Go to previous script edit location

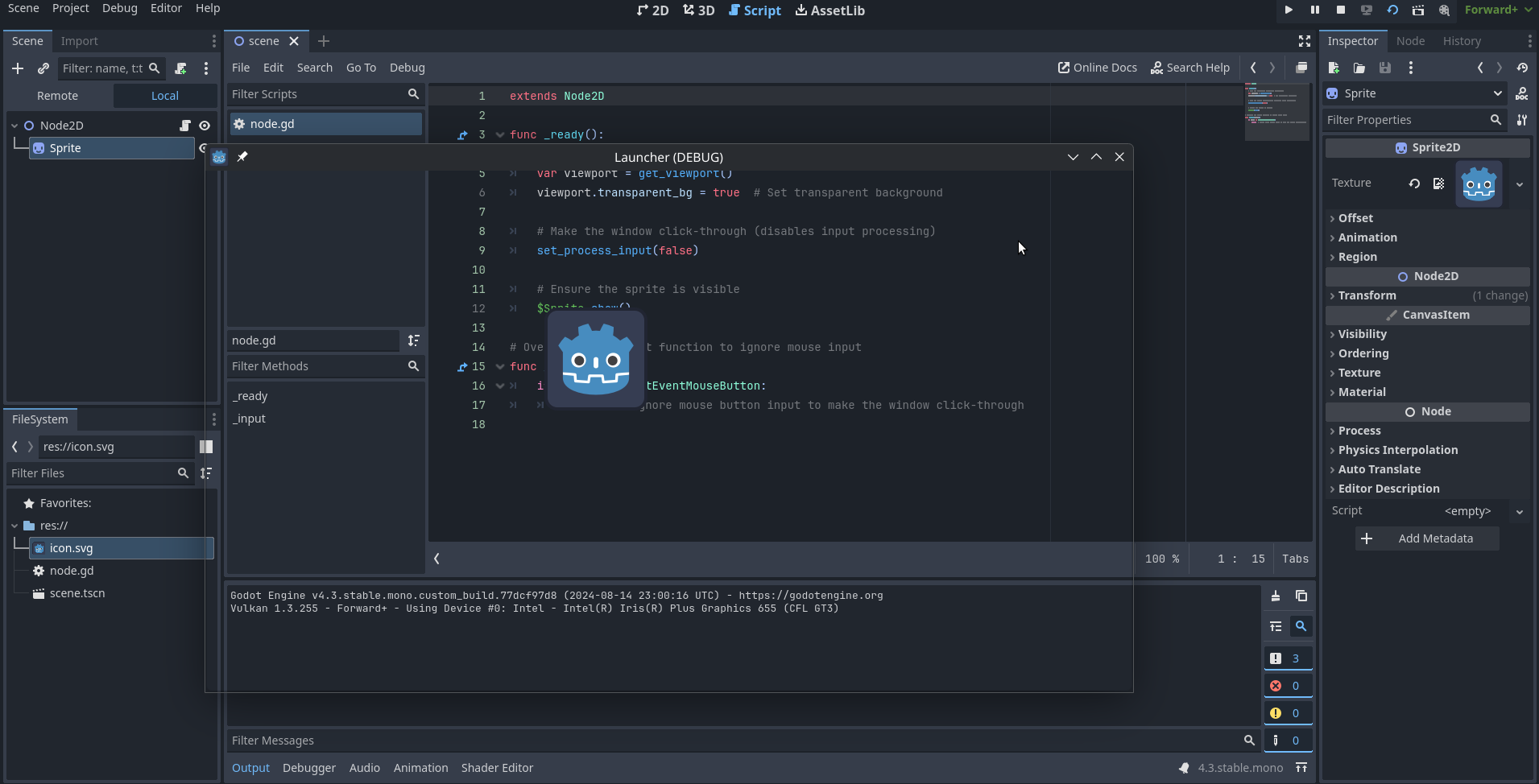point(1253,68)
